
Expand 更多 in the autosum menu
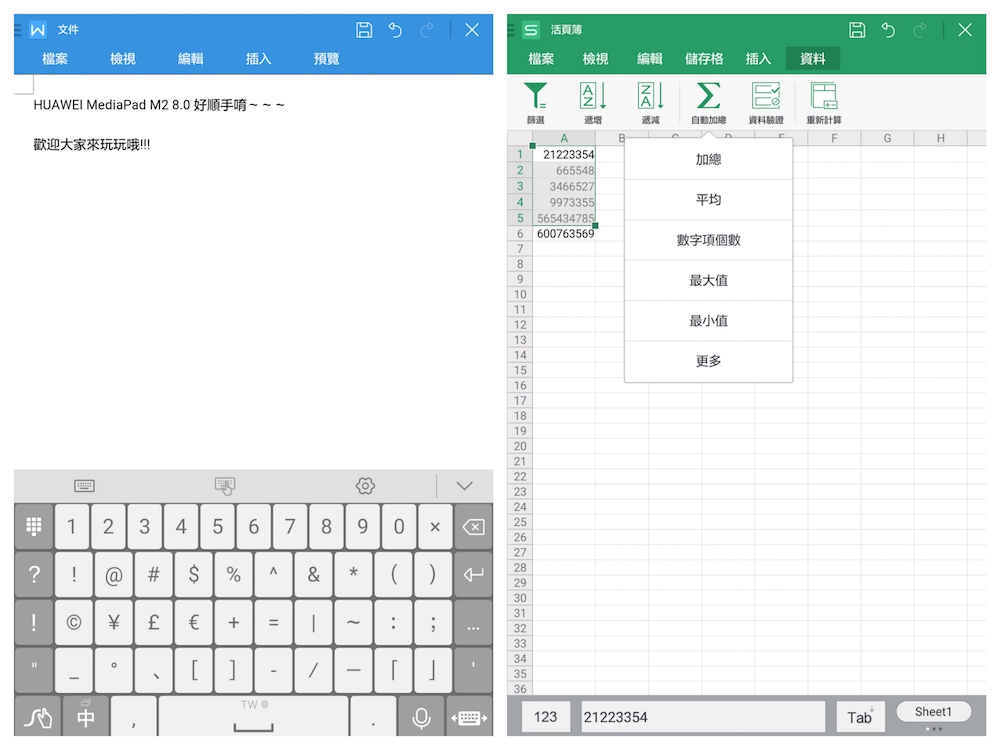pos(708,361)
